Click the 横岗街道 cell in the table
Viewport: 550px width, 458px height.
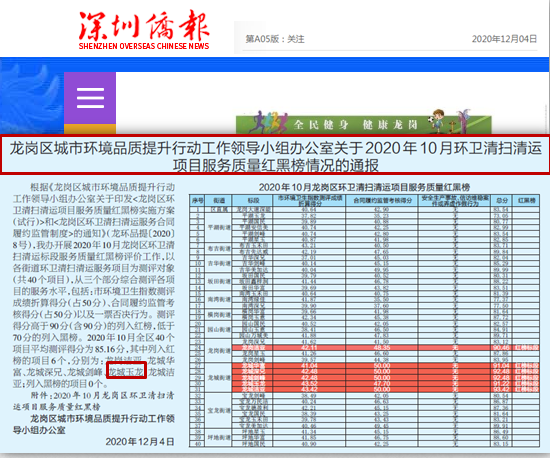click(x=219, y=314)
